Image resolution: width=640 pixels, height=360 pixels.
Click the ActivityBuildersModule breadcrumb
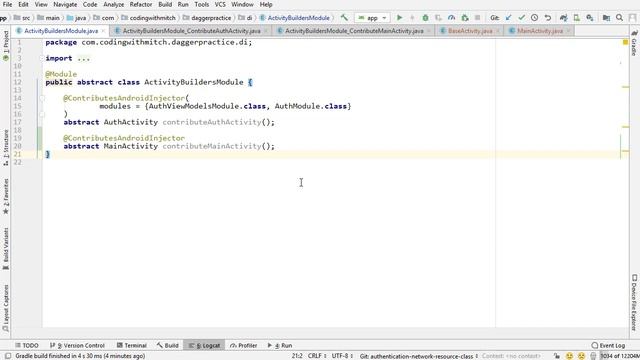pos(294,18)
